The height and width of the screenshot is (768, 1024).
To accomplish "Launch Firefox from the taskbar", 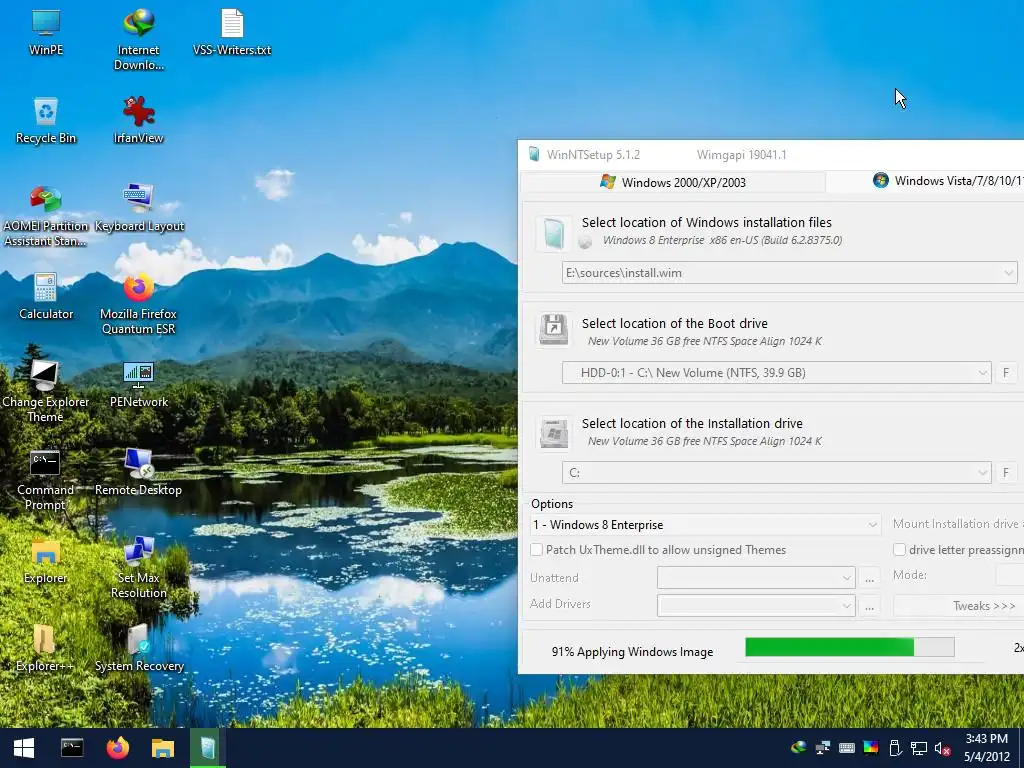I will coord(118,748).
